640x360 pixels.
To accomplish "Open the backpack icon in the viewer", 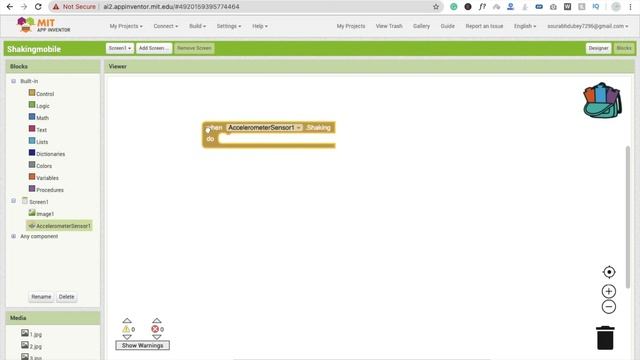I will coord(602,100).
